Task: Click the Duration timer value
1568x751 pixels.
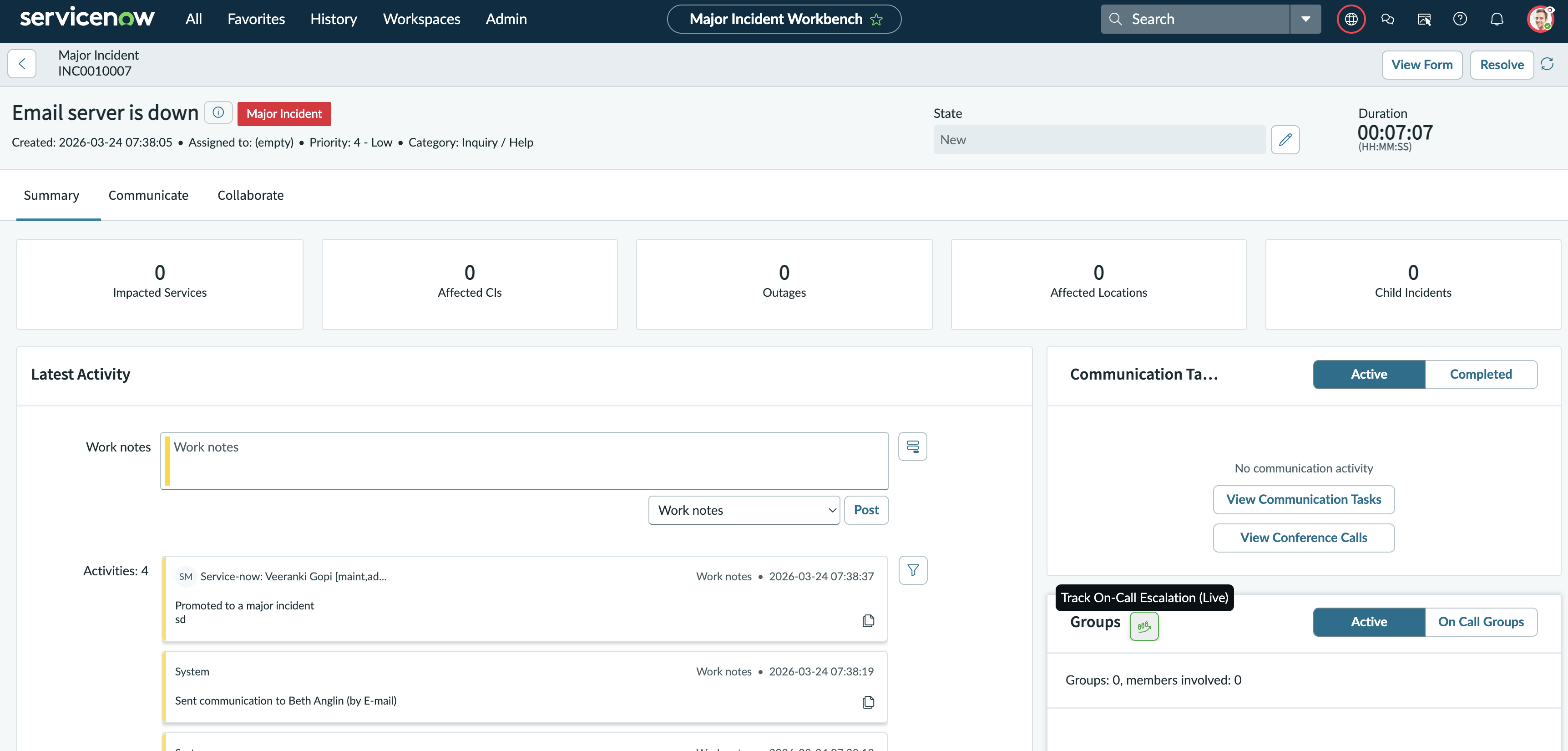Action: 1395,132
